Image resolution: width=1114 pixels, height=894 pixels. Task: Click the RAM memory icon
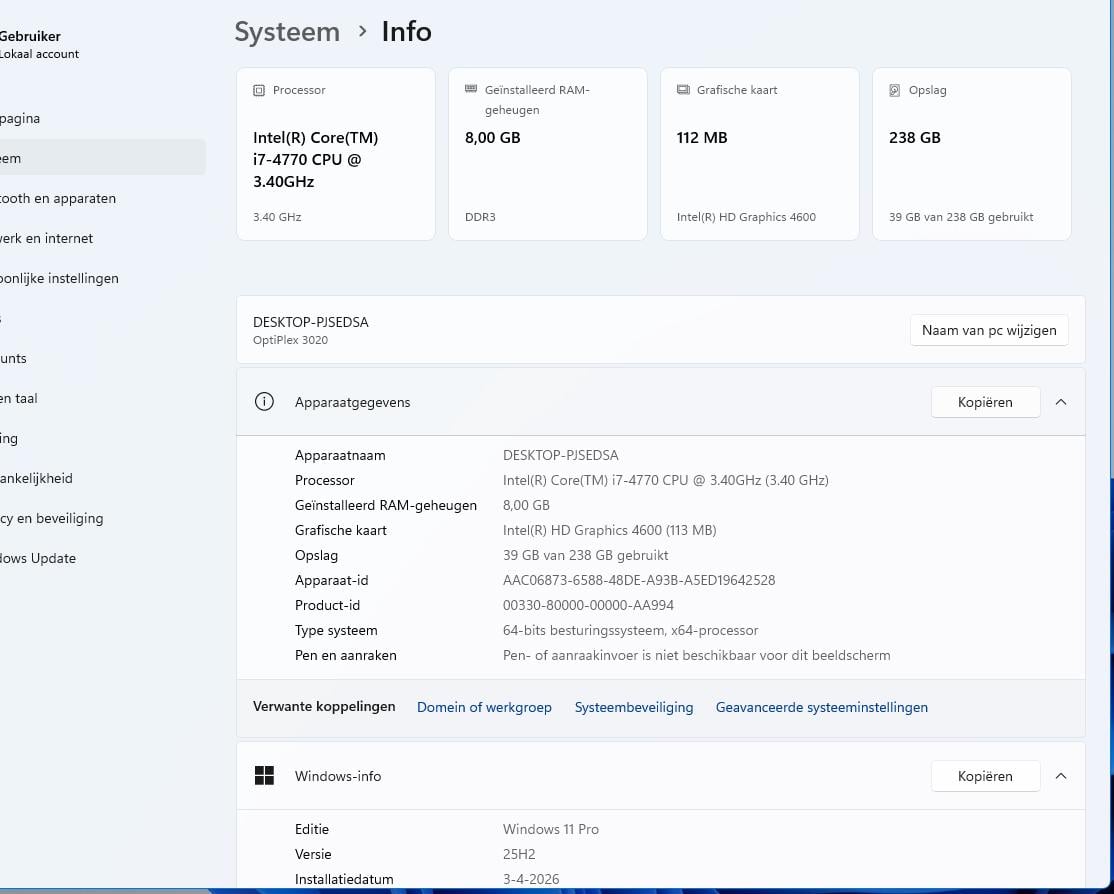471,89
